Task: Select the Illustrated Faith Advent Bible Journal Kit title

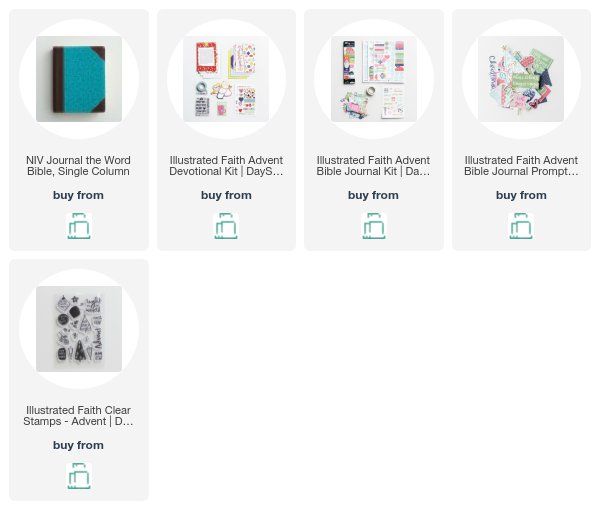Action: point(373,166)
